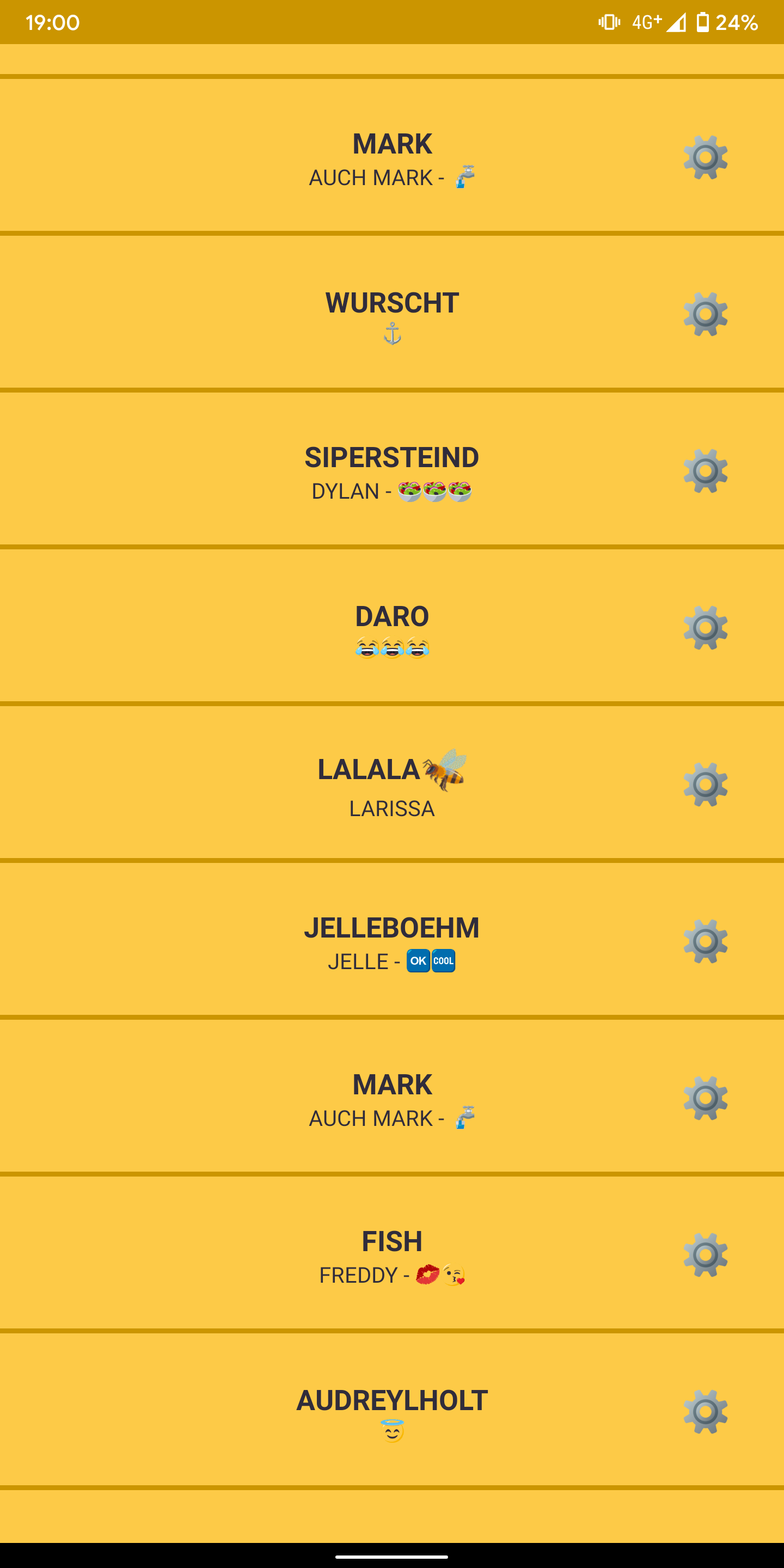This screenshot has height=1568, width=784.
Task: Open the LALALA Larissa list item
Action: tap(392, 783)
